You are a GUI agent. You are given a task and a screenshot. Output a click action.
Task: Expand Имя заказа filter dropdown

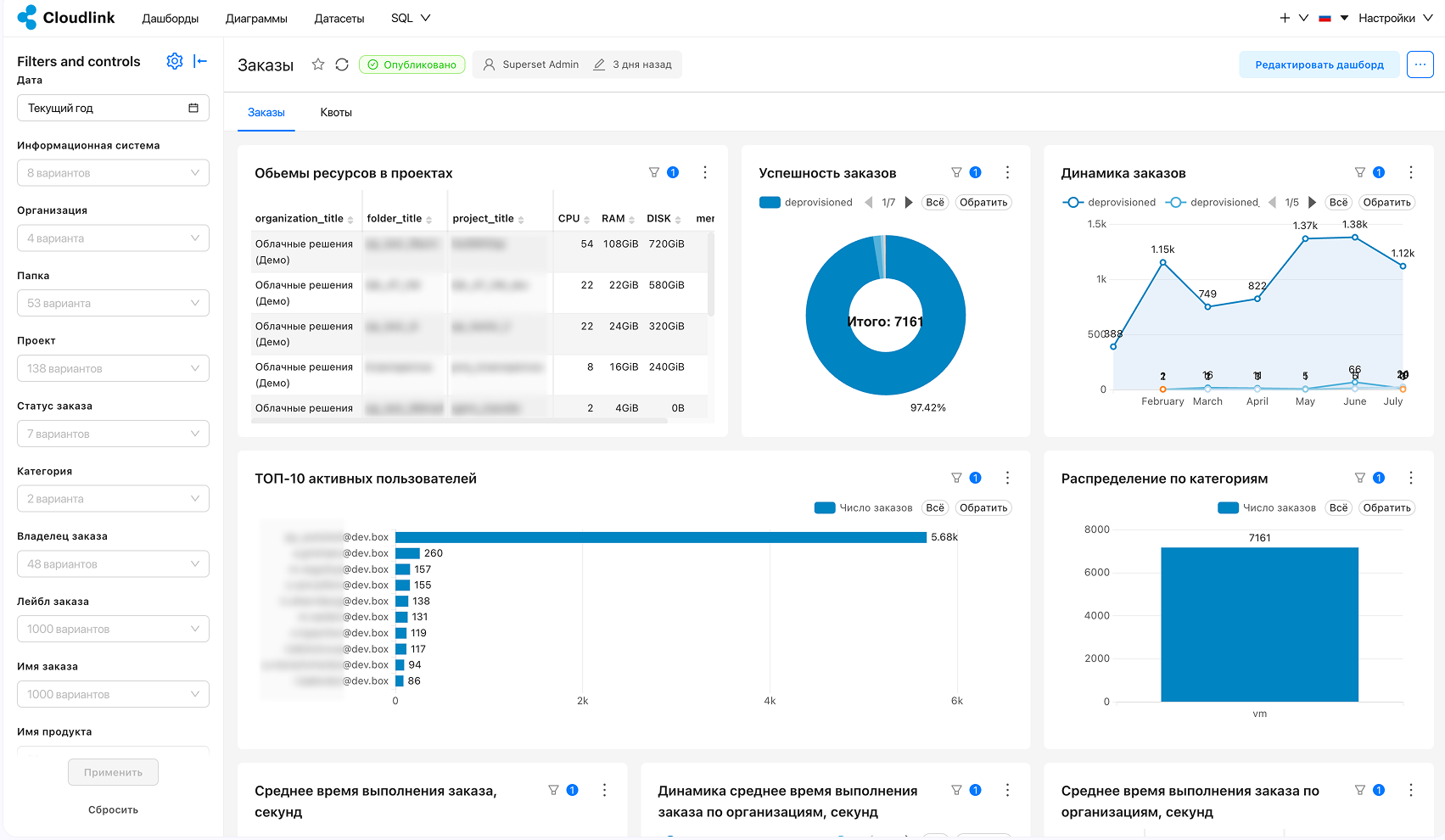pos(113,694)
